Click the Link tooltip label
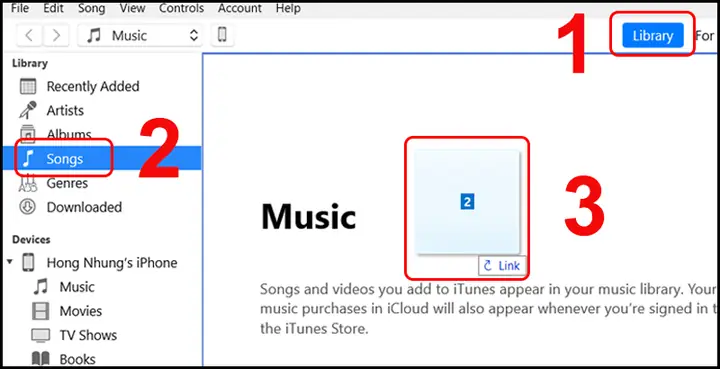Image resolution: width=720 pixels, height=369 pixels. [502, 265]
